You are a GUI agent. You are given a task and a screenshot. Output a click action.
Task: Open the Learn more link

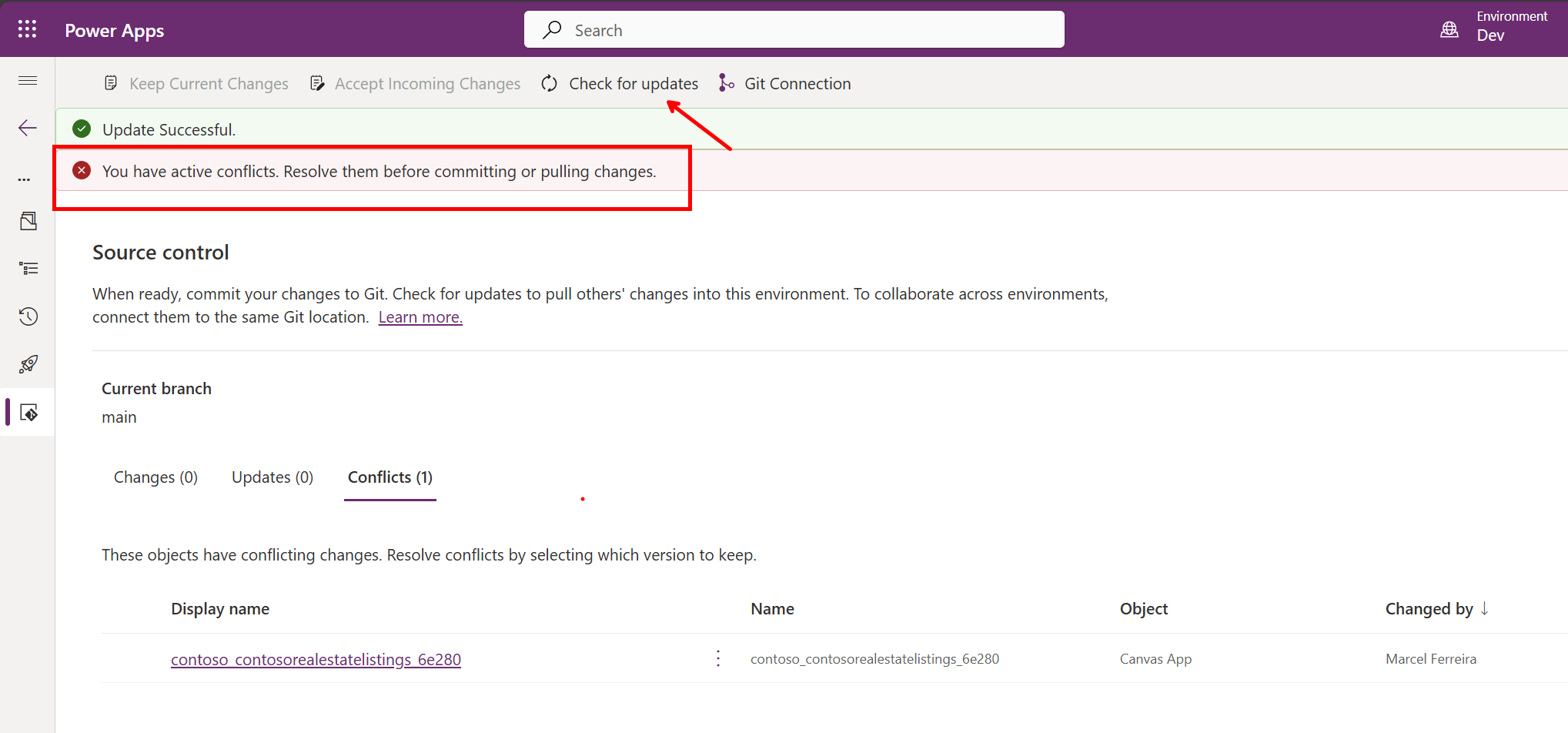click(420, 317)
